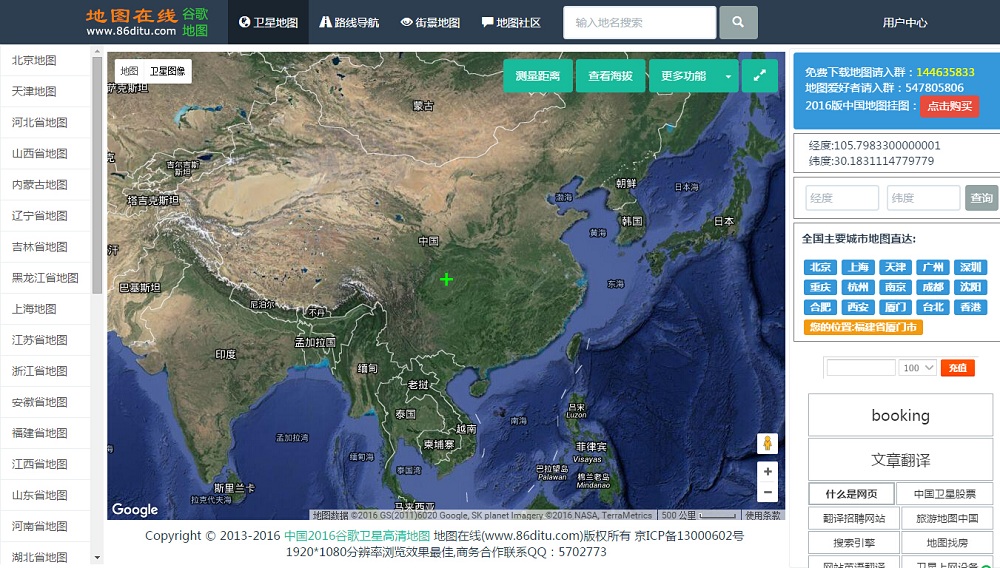Go to 厦门 city map
1000x568 pixels.
pos(895,307)
